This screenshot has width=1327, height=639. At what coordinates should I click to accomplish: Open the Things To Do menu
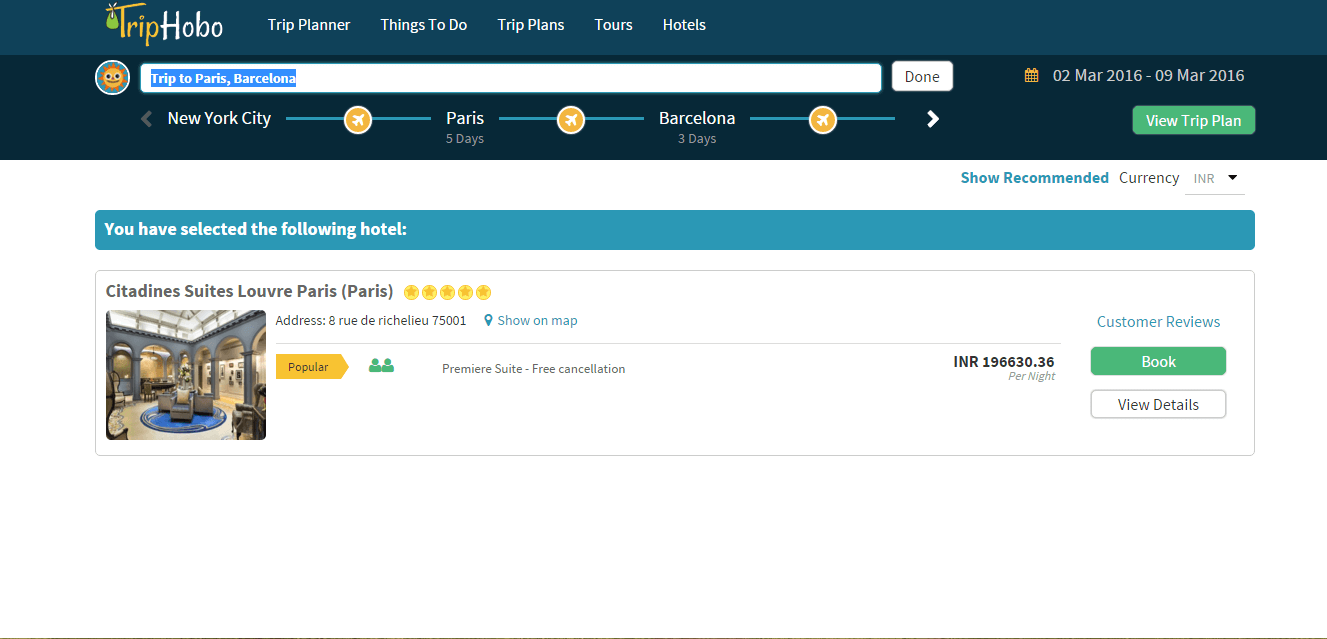click(424, 25)
